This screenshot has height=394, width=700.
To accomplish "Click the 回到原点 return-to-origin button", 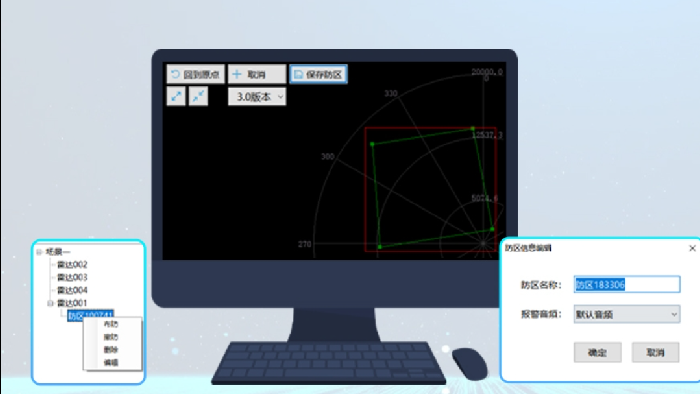I will [196, 74].
